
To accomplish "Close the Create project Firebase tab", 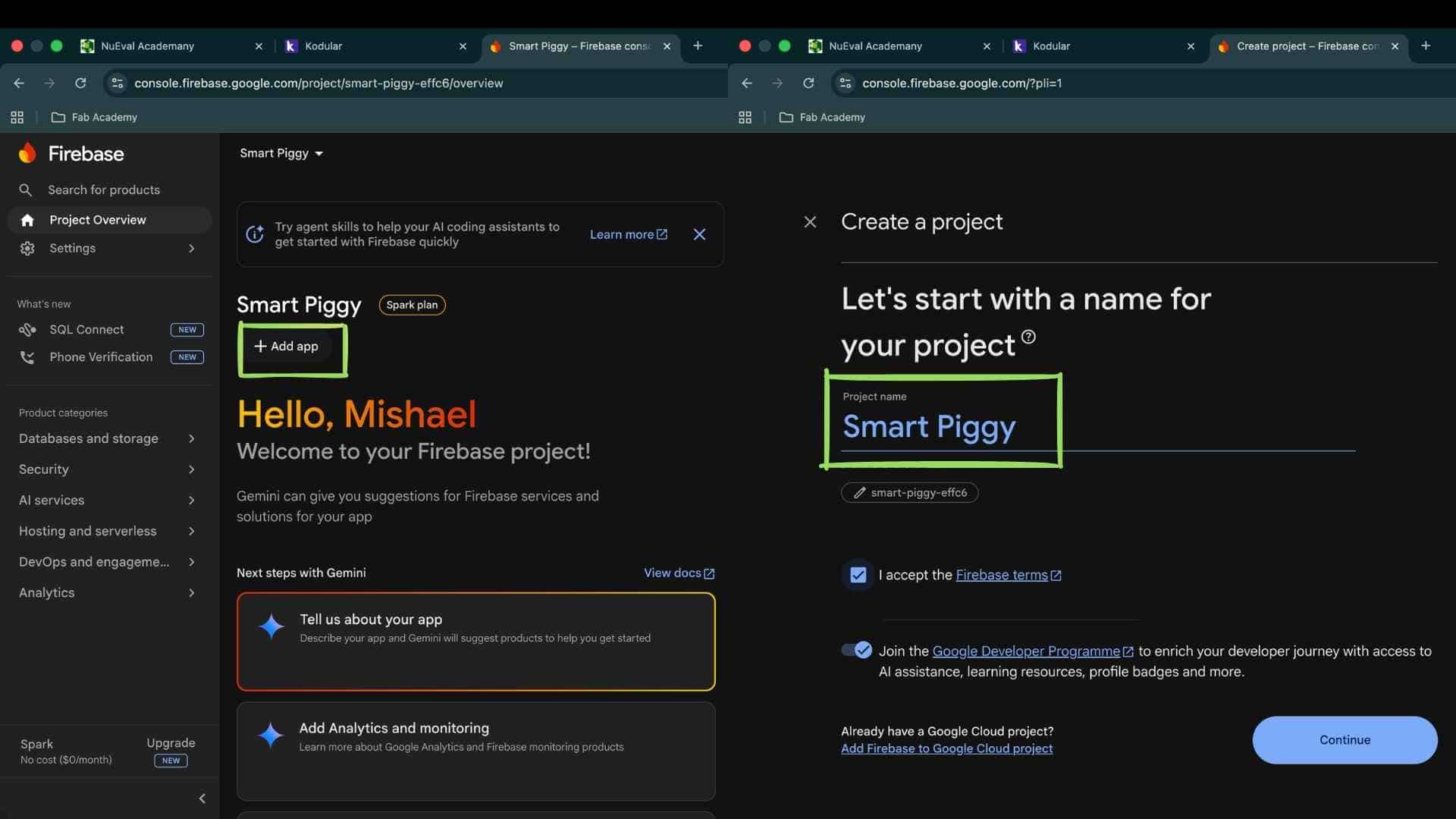I will pyautogui.click(x=1395, y=46).
